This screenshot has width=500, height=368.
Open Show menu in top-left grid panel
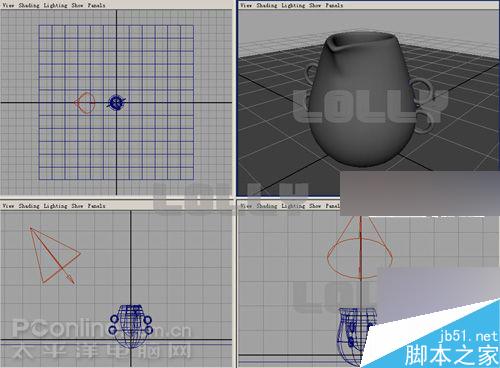[x=77, y=5]
